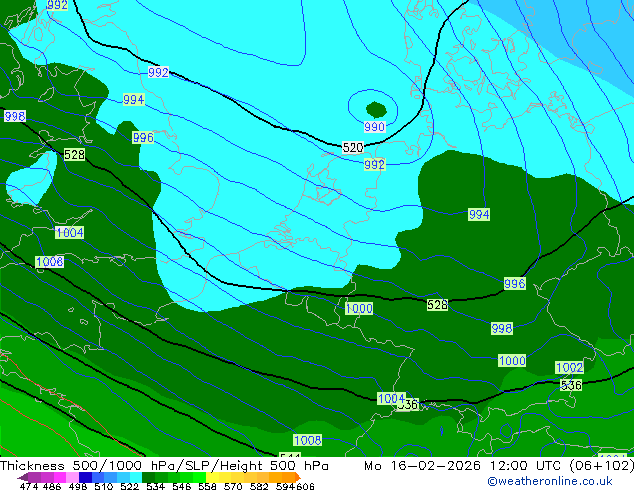Click the 1000 label directly above the 1002 label
Viewport: 634px width, 490px height.
point(512,360)
